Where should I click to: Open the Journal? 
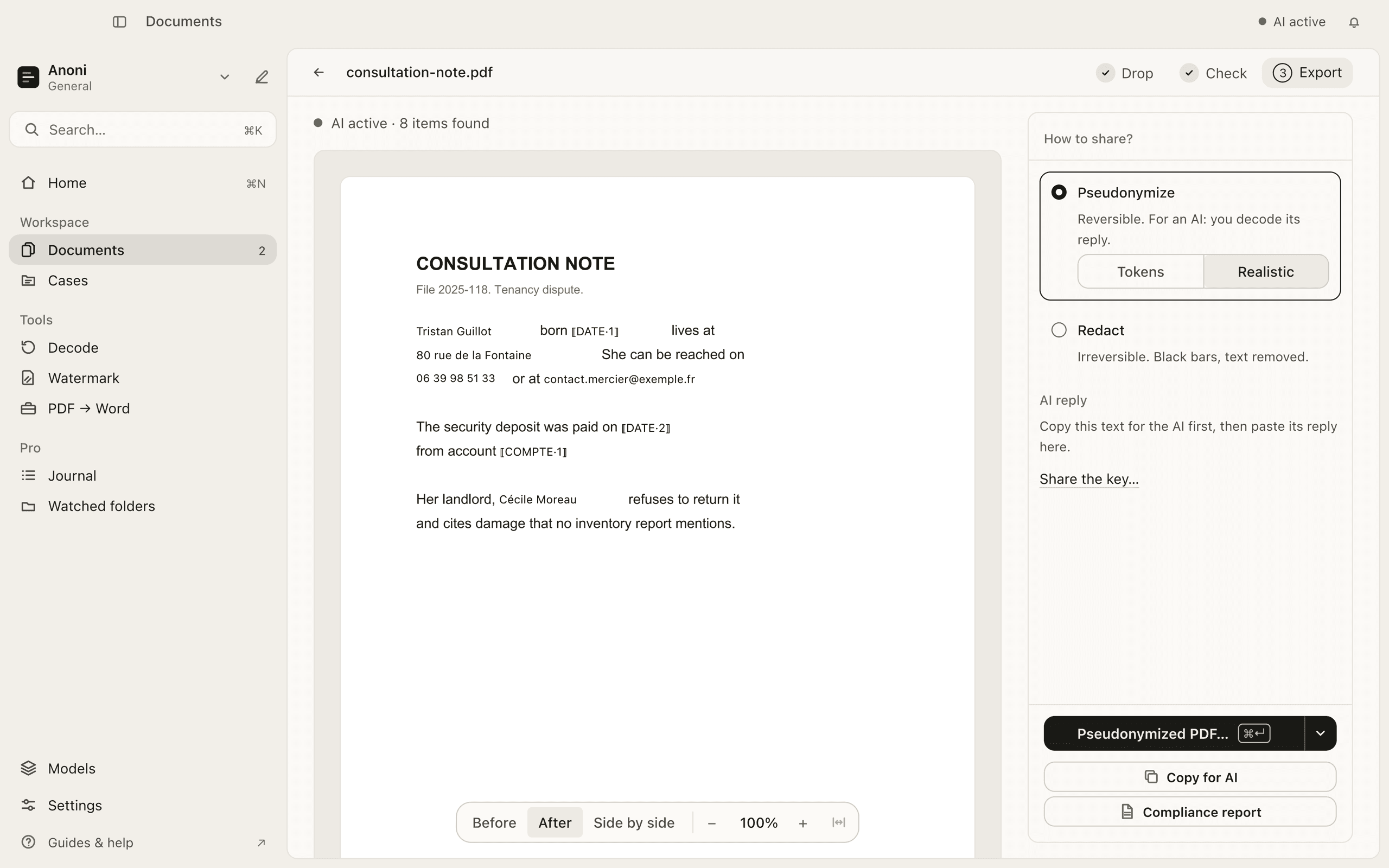click(x=142, y=475)
